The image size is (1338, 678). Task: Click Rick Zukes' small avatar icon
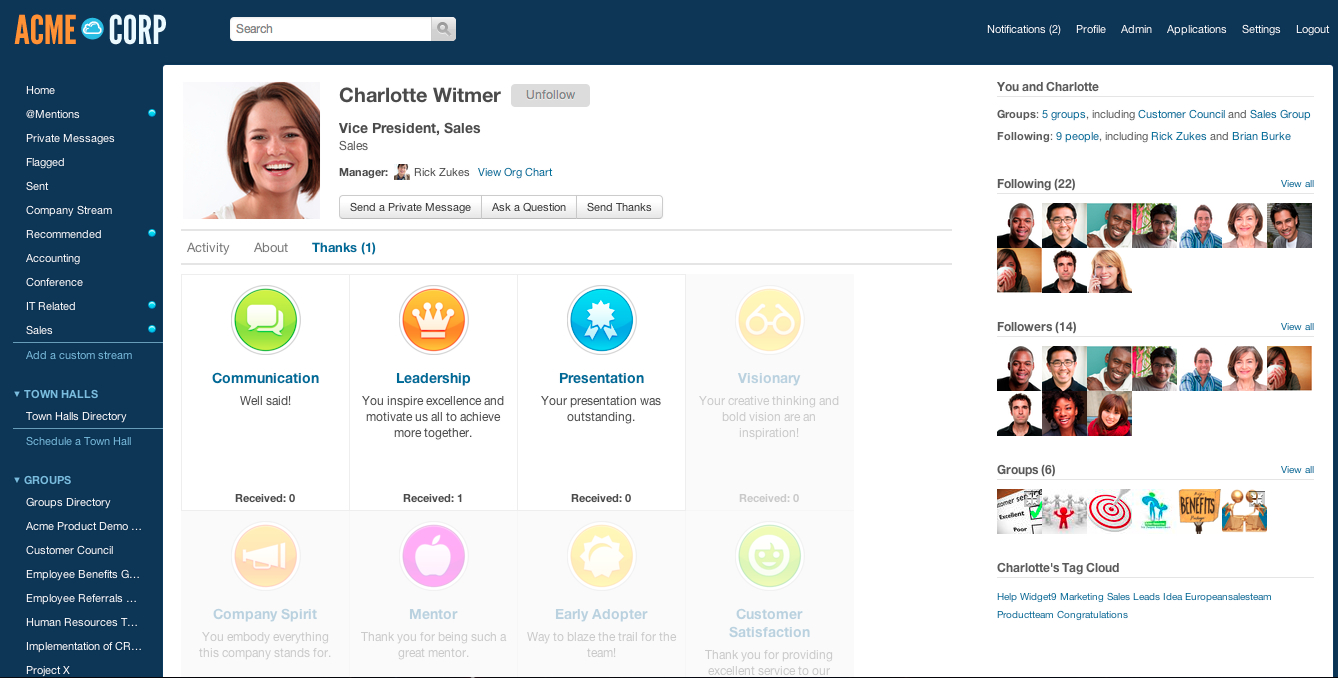click(x=402, y=172)
